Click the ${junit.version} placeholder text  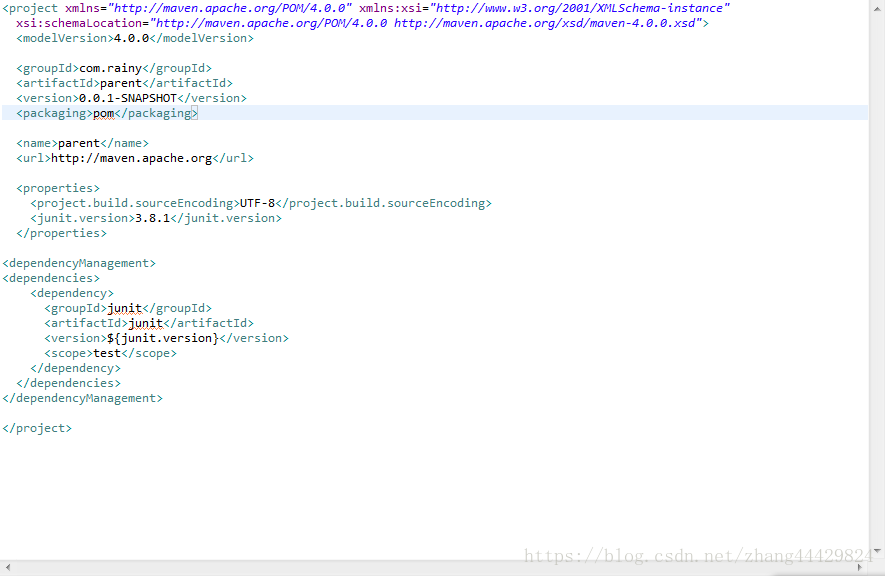click(163, 338)
